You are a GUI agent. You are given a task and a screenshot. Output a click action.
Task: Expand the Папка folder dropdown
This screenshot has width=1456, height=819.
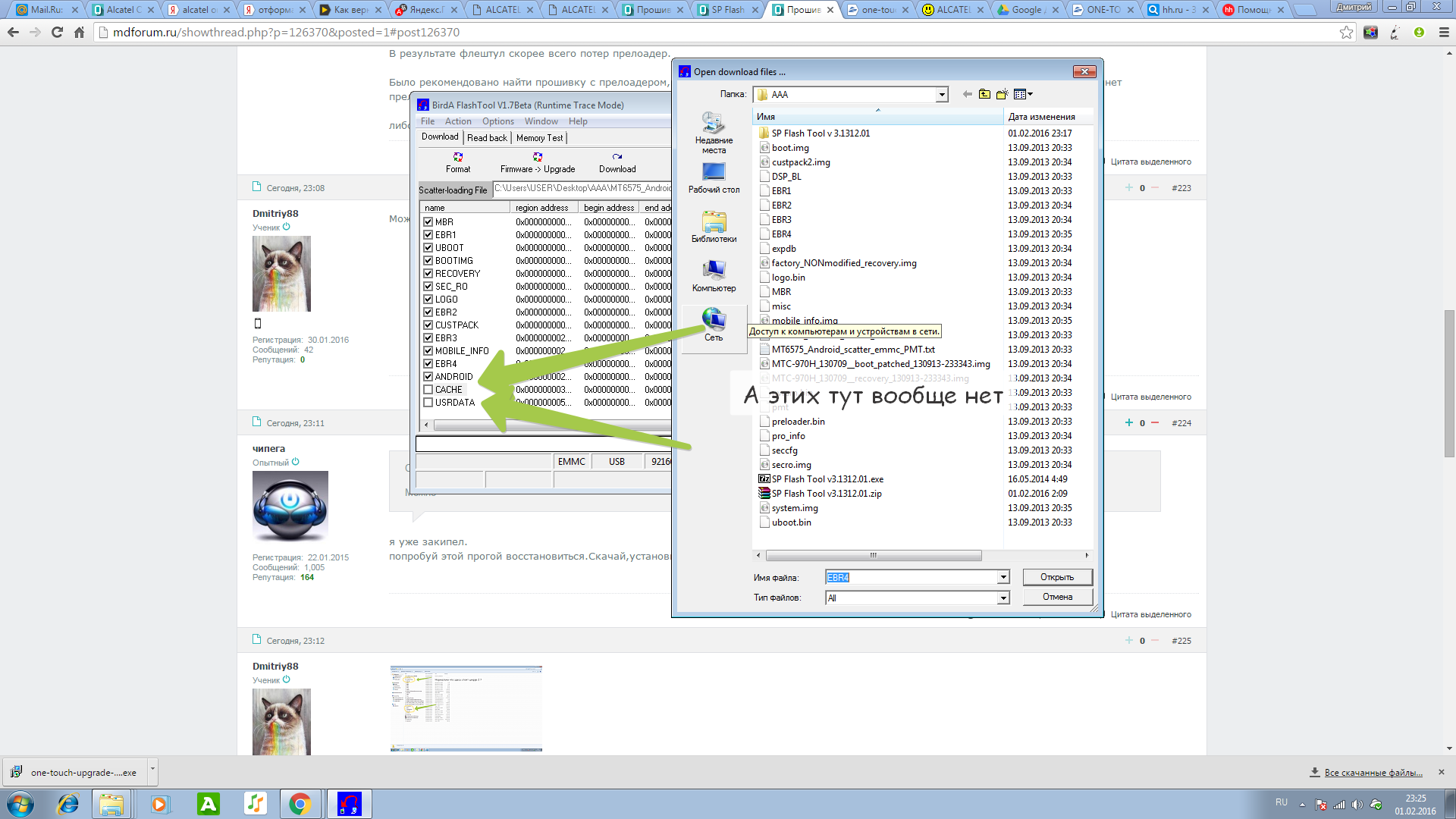tap(942, 95)
